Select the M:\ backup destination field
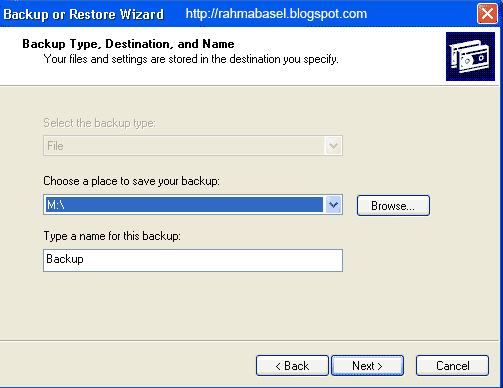The width and height of the screenshot is (503, 388). tap(193, 205)
